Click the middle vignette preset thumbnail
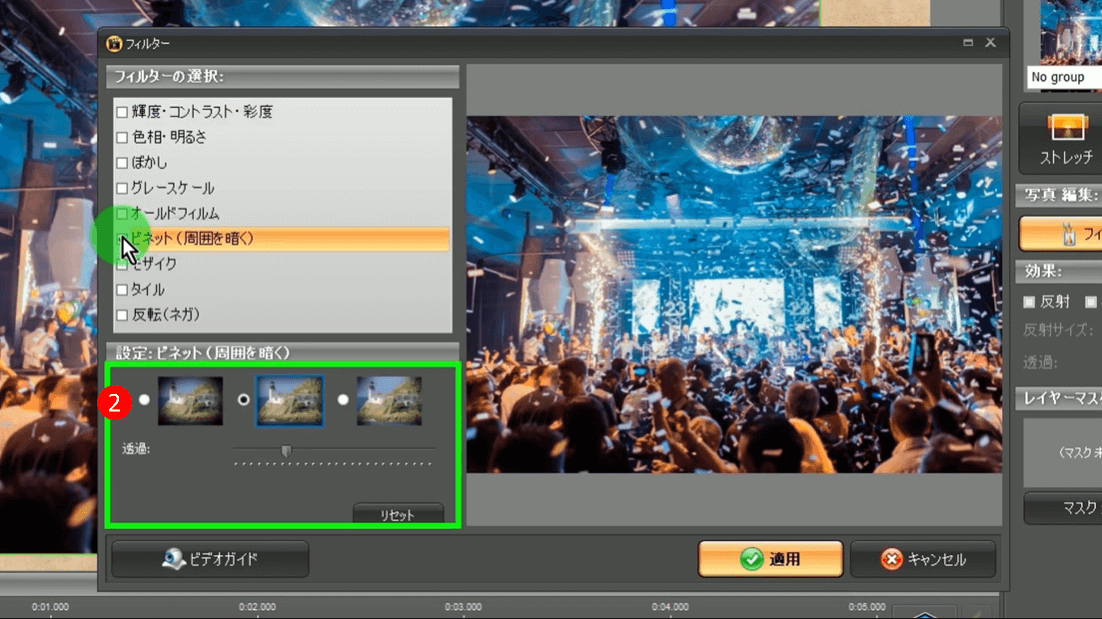This screenshot has width=1102, height=619. tap(290, 401)
